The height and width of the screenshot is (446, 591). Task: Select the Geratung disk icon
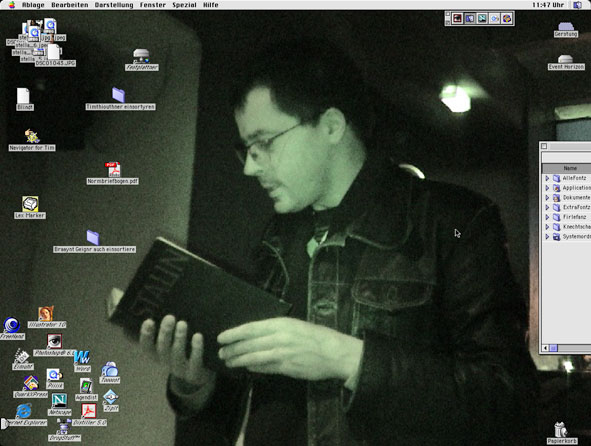[x=566, y=26]
